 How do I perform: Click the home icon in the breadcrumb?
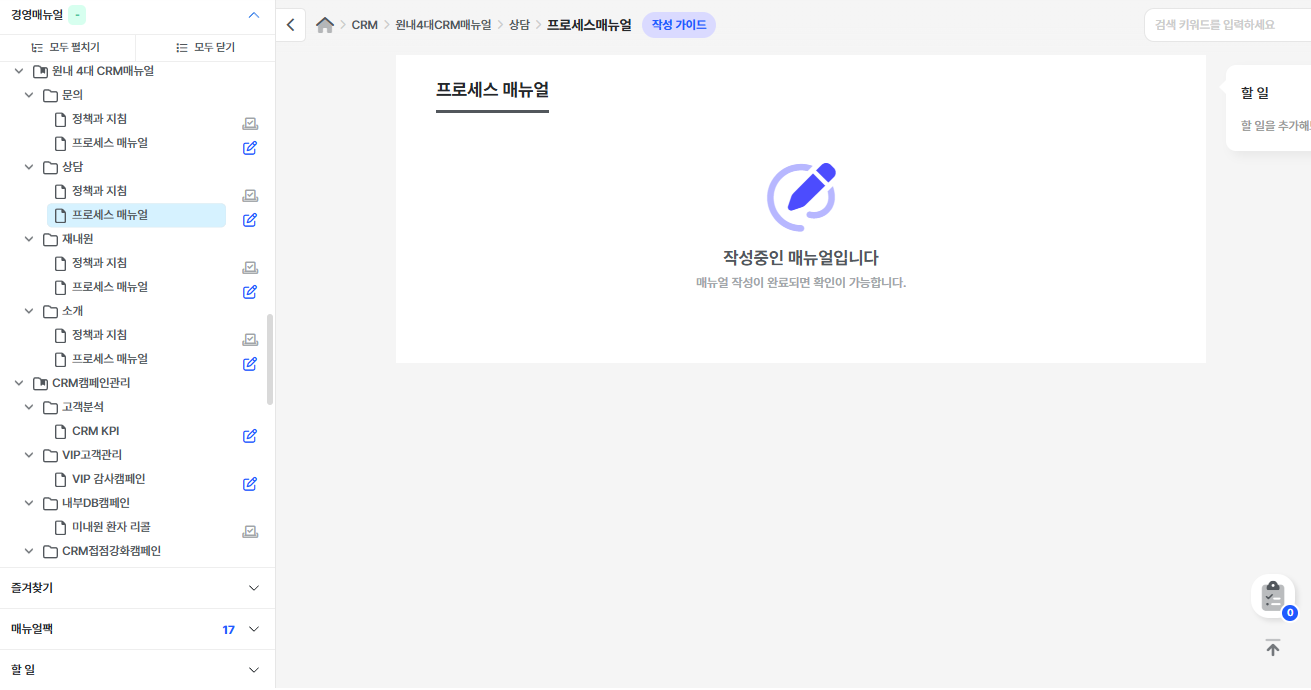tap(325, 24)
